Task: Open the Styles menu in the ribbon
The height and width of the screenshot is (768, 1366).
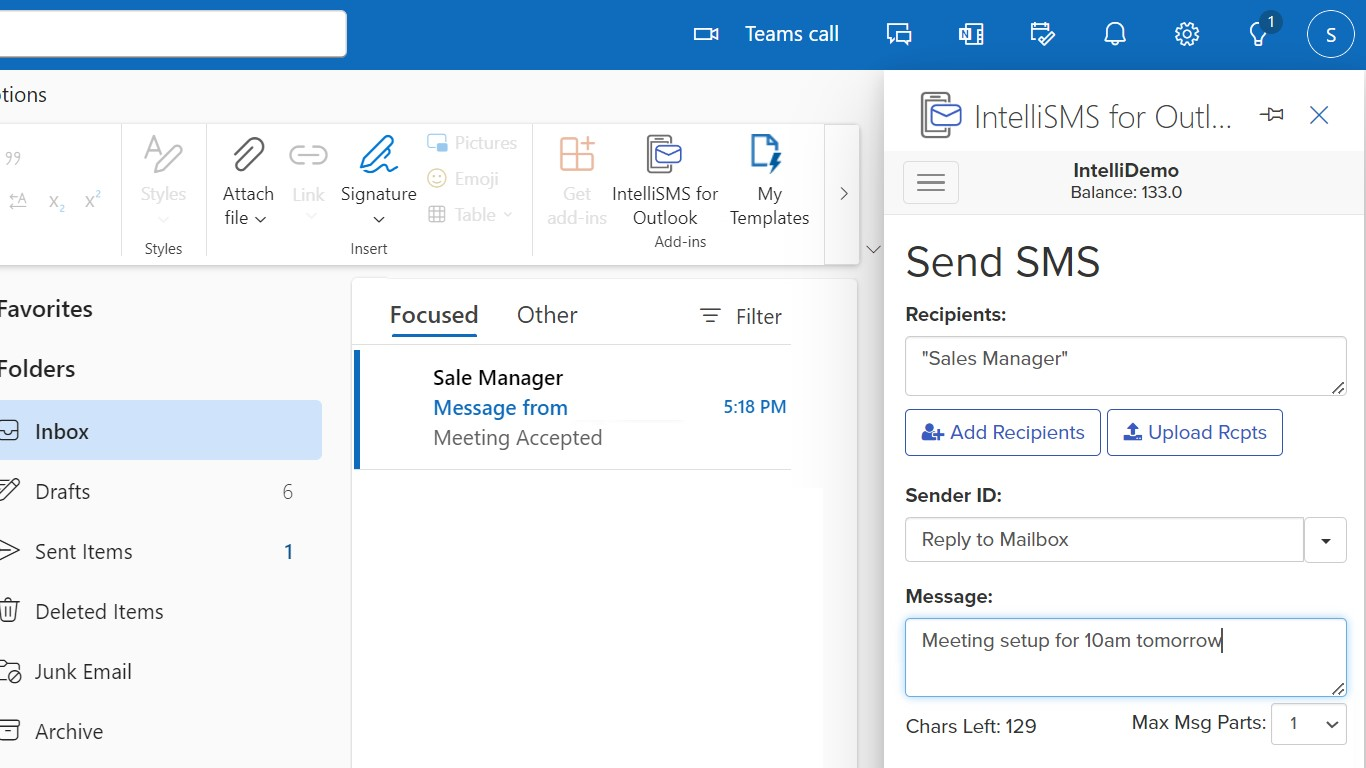Action: click(x=162, y=180)
